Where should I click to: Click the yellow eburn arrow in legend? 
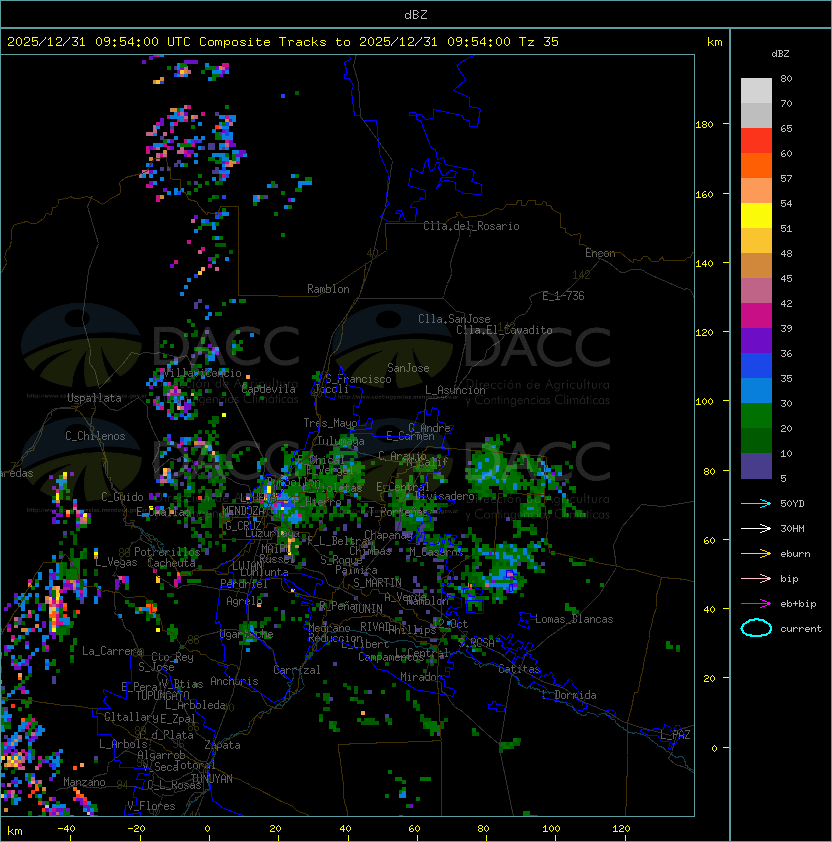[756, 554]
